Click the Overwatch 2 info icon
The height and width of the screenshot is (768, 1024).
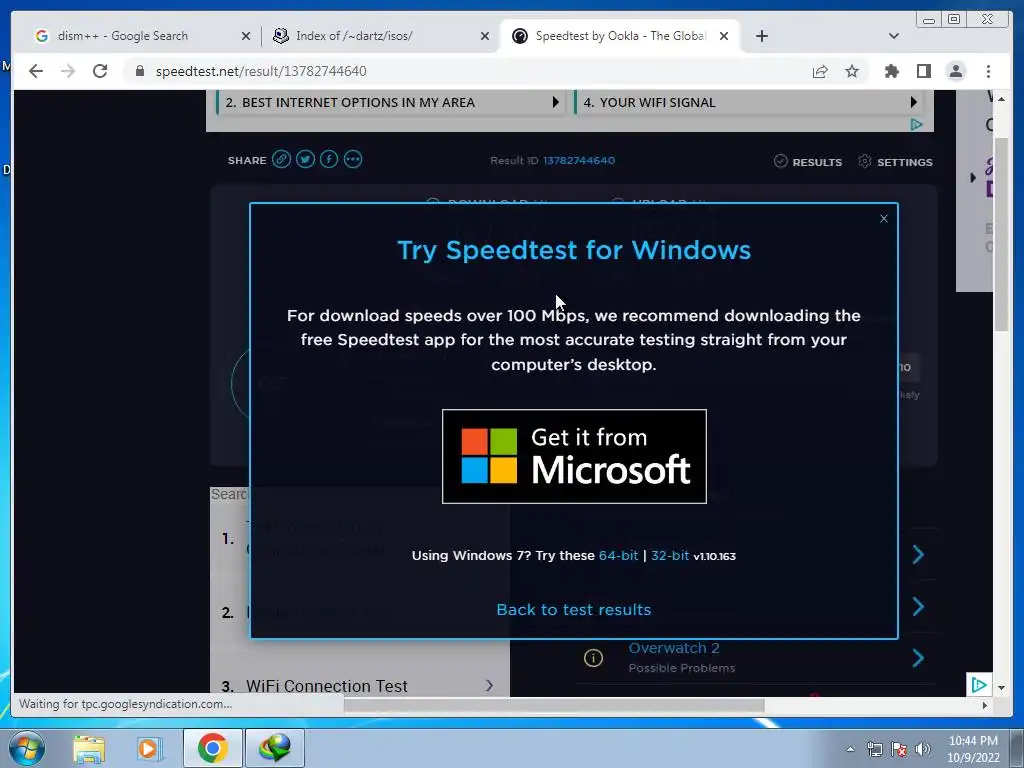point(593,658)
